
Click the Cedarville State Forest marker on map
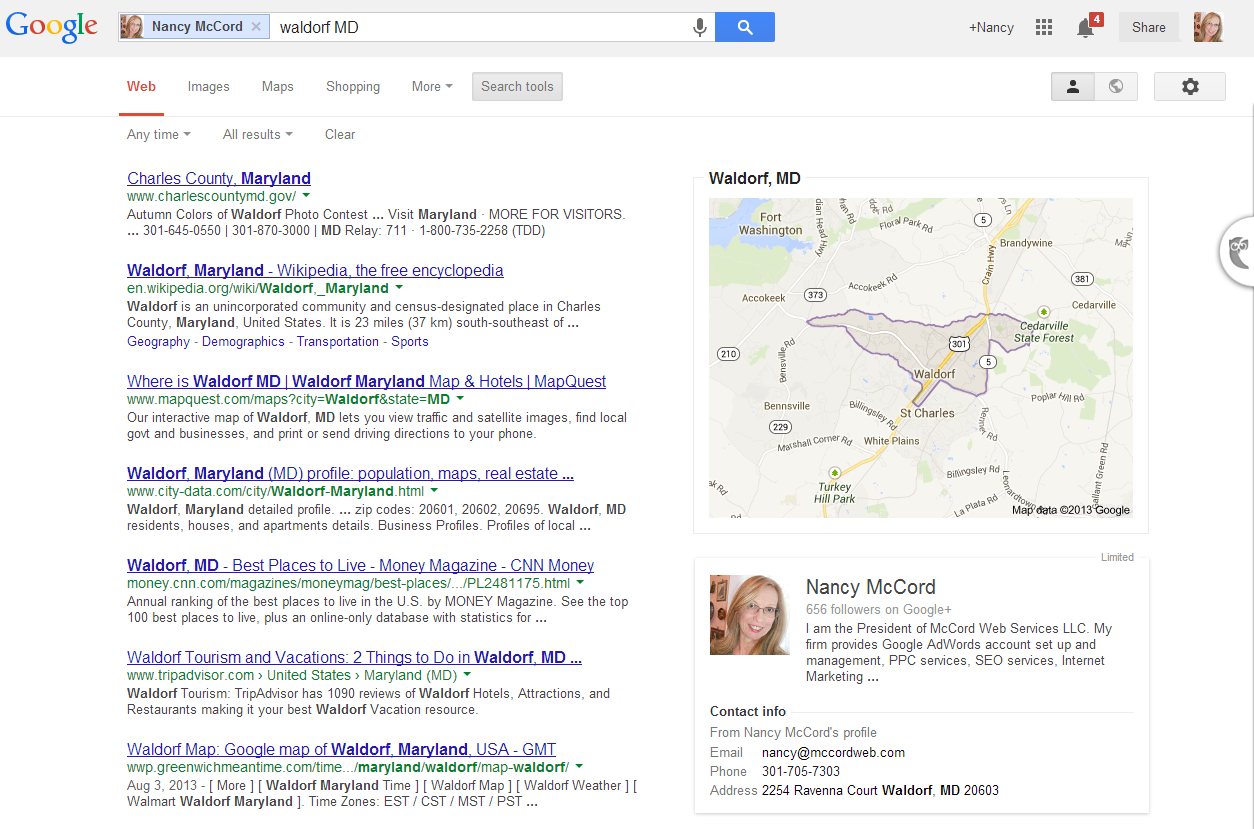[1044, 312]
